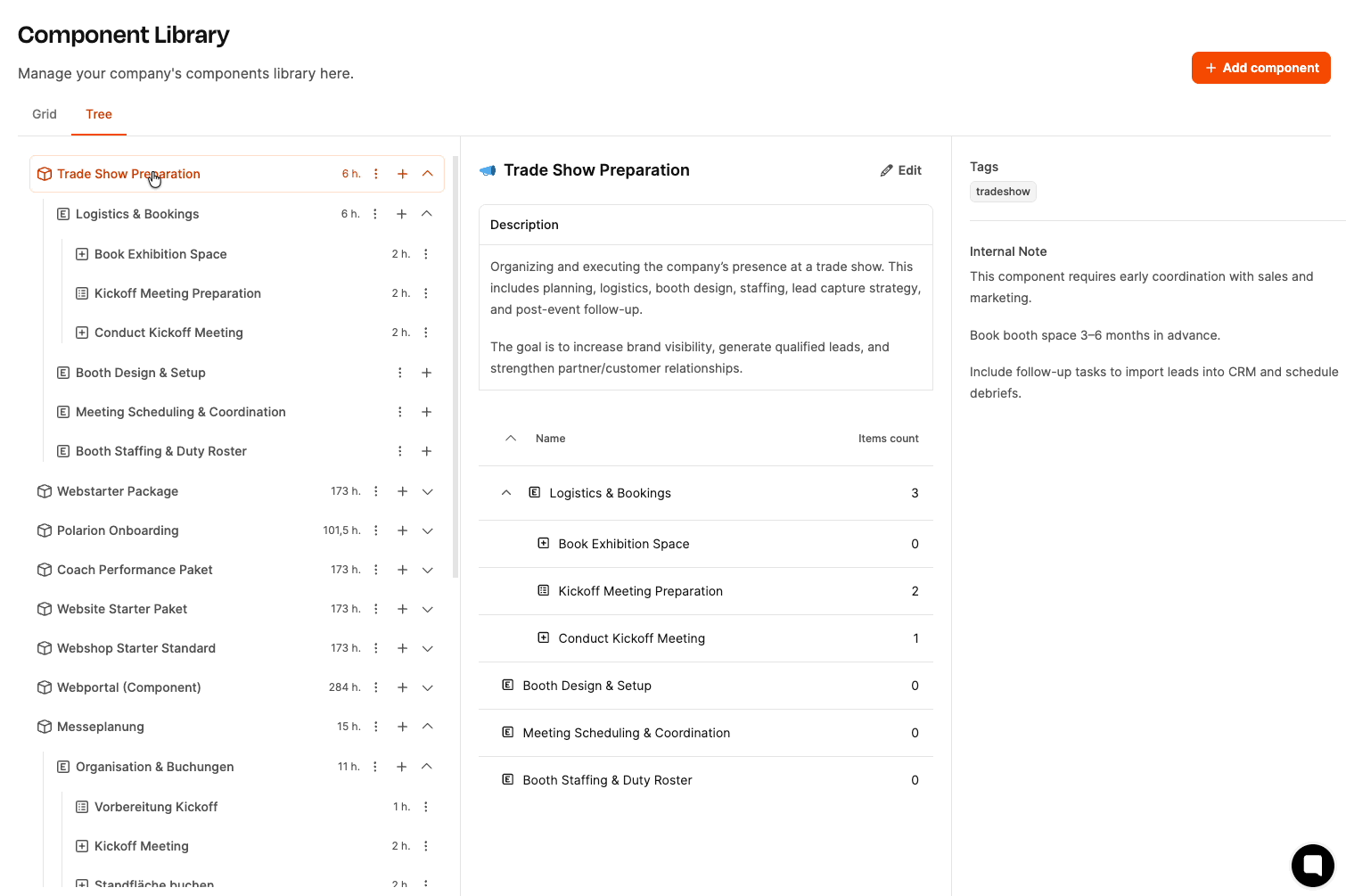This screenshot has height=896, width=1346.
Task: Collapse the Messeplanung tree node
Action: point(428,727)
